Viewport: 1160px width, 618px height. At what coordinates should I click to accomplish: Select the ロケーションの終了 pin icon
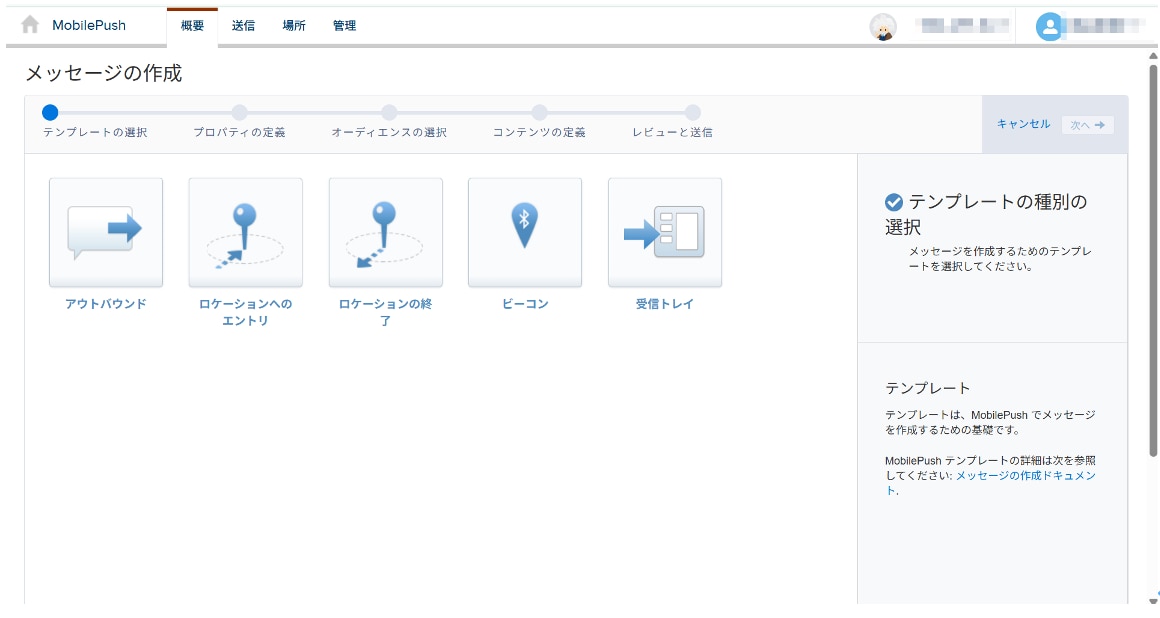385,233
